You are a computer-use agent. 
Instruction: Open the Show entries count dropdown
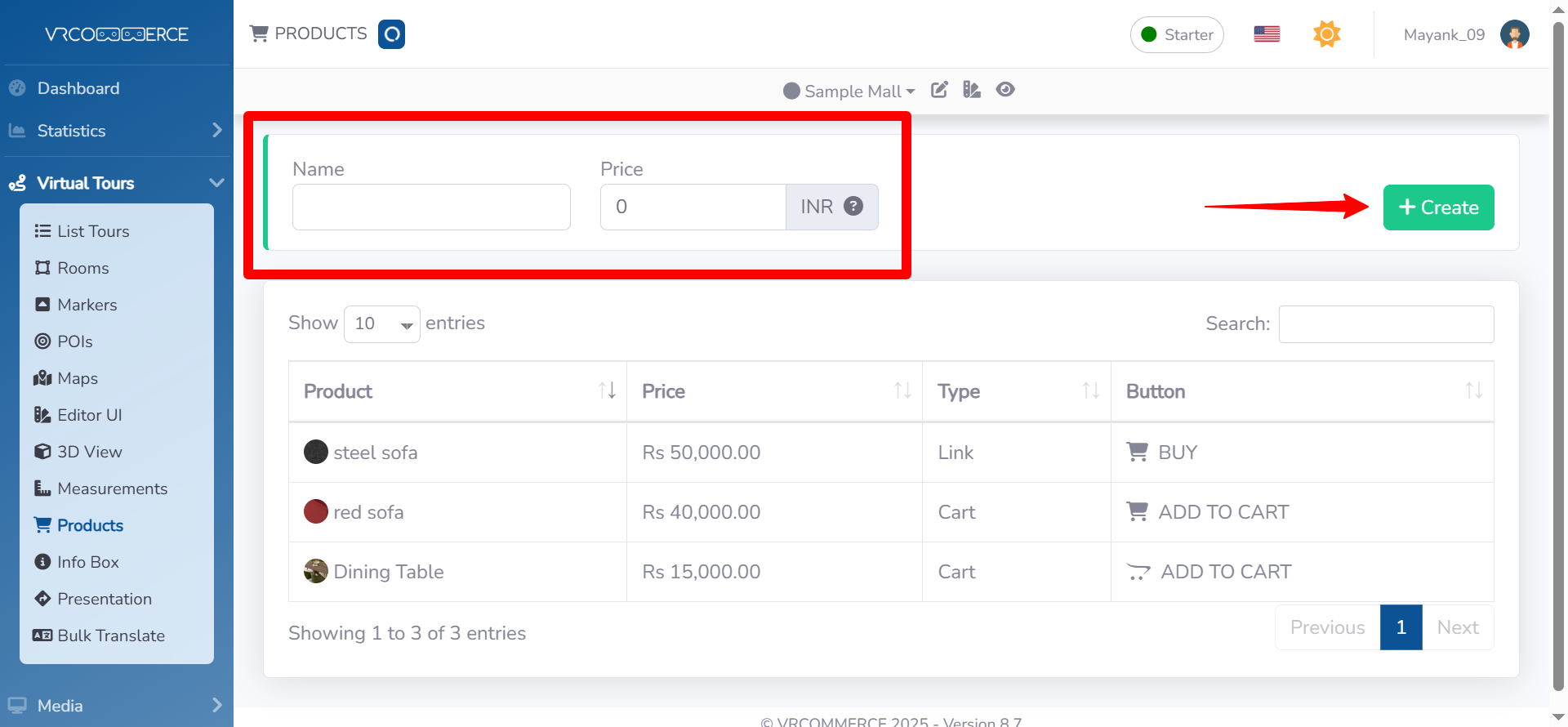(381, 324)
